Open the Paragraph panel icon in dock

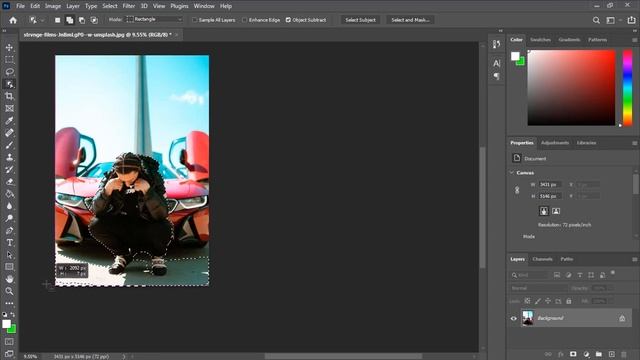pyautogui.click(x=496, y=76)
